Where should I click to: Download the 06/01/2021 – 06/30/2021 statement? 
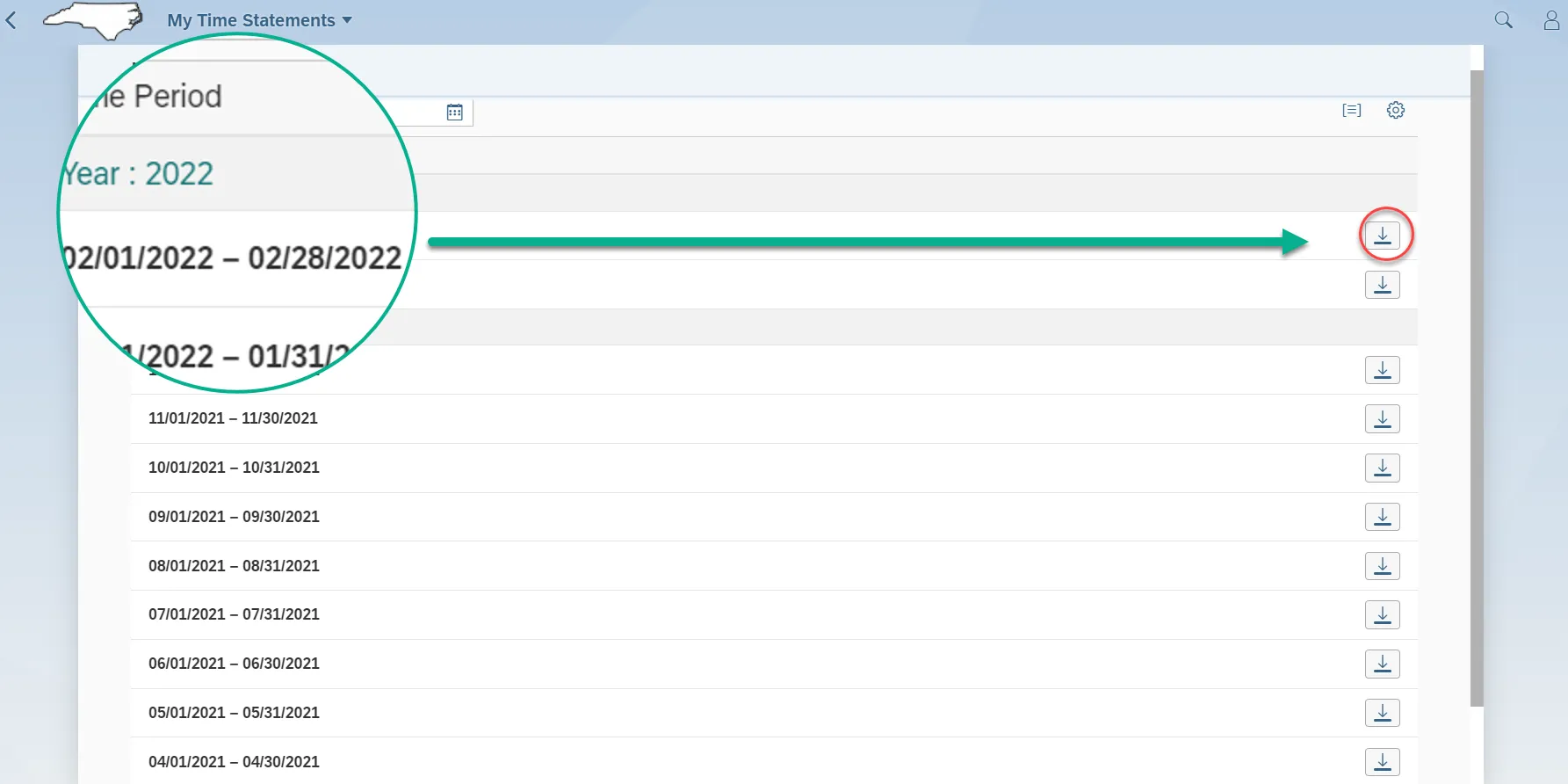[1383, 664]
